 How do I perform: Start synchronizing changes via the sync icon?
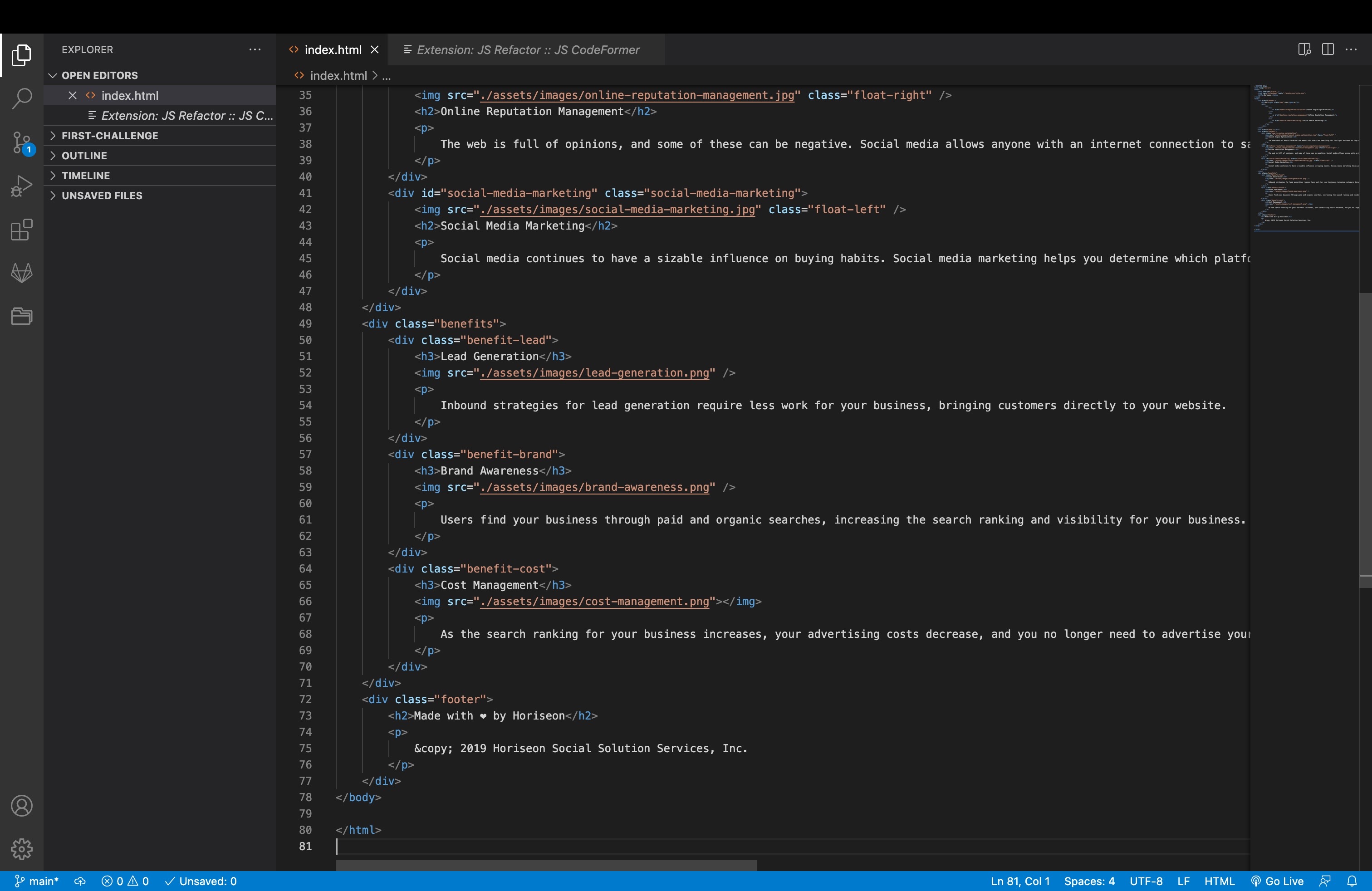[x=79, y=881]
